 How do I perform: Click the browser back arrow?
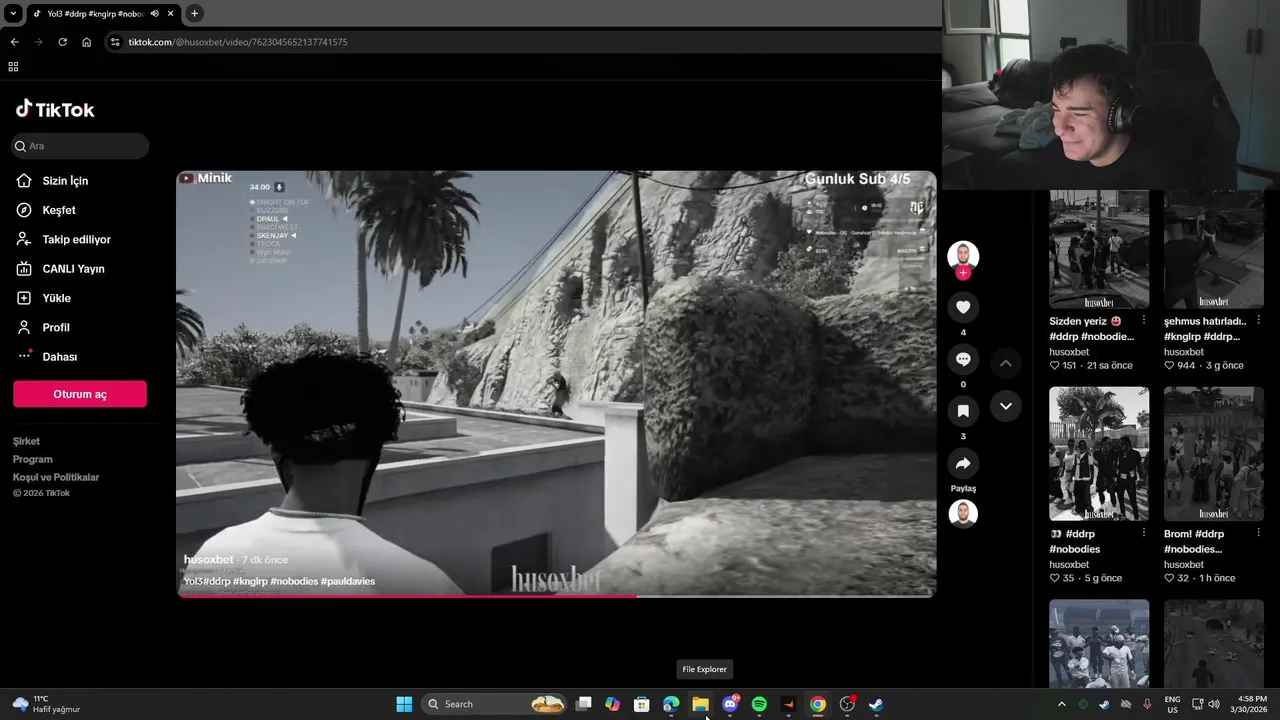coord(14,42)
